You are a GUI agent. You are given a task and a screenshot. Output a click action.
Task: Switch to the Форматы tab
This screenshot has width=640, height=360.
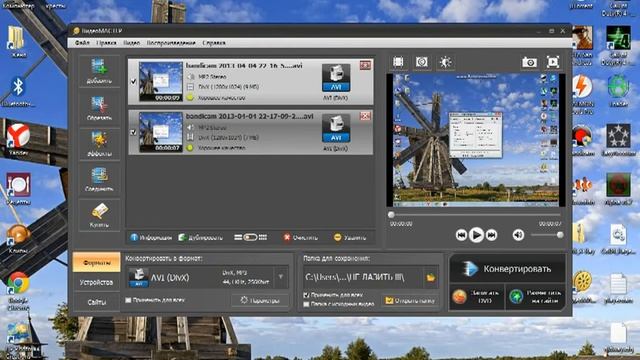(x=97, y=262)
